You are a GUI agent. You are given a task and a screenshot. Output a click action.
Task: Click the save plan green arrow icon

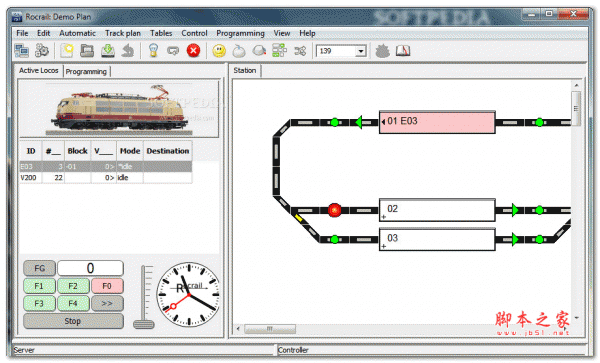[x=108, y=50]
